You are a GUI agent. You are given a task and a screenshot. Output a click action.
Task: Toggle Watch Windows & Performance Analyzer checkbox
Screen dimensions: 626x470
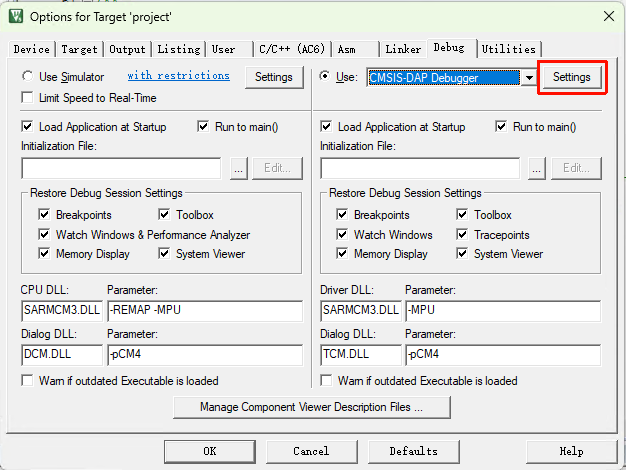[44, 235]
